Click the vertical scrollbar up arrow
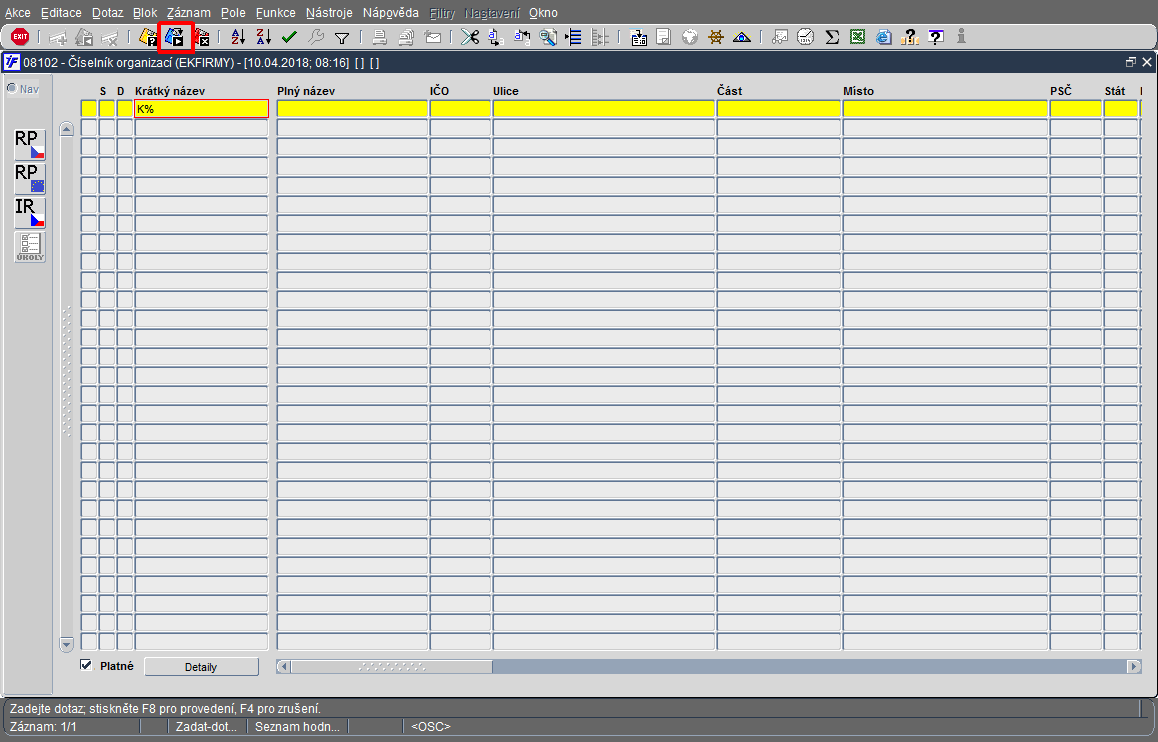Screen dimensions: 1158x742 point(66,128)
